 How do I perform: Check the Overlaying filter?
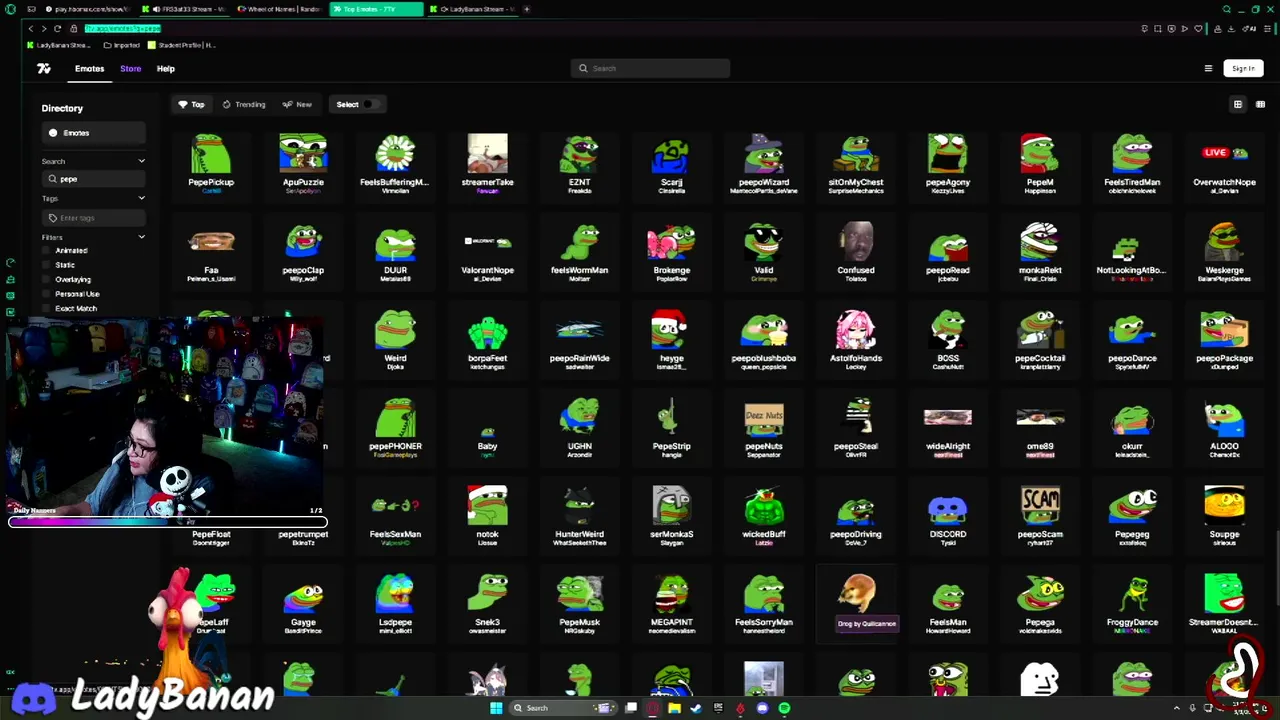[x=46, y=279]
